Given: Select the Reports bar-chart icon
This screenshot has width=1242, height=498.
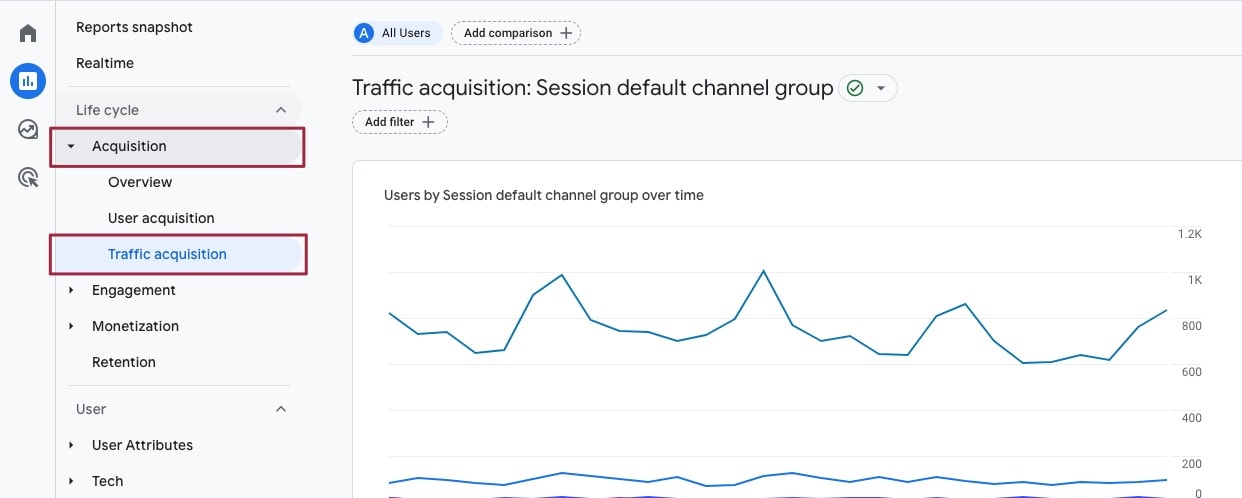Looking at the screenshot, I should 28,81.
